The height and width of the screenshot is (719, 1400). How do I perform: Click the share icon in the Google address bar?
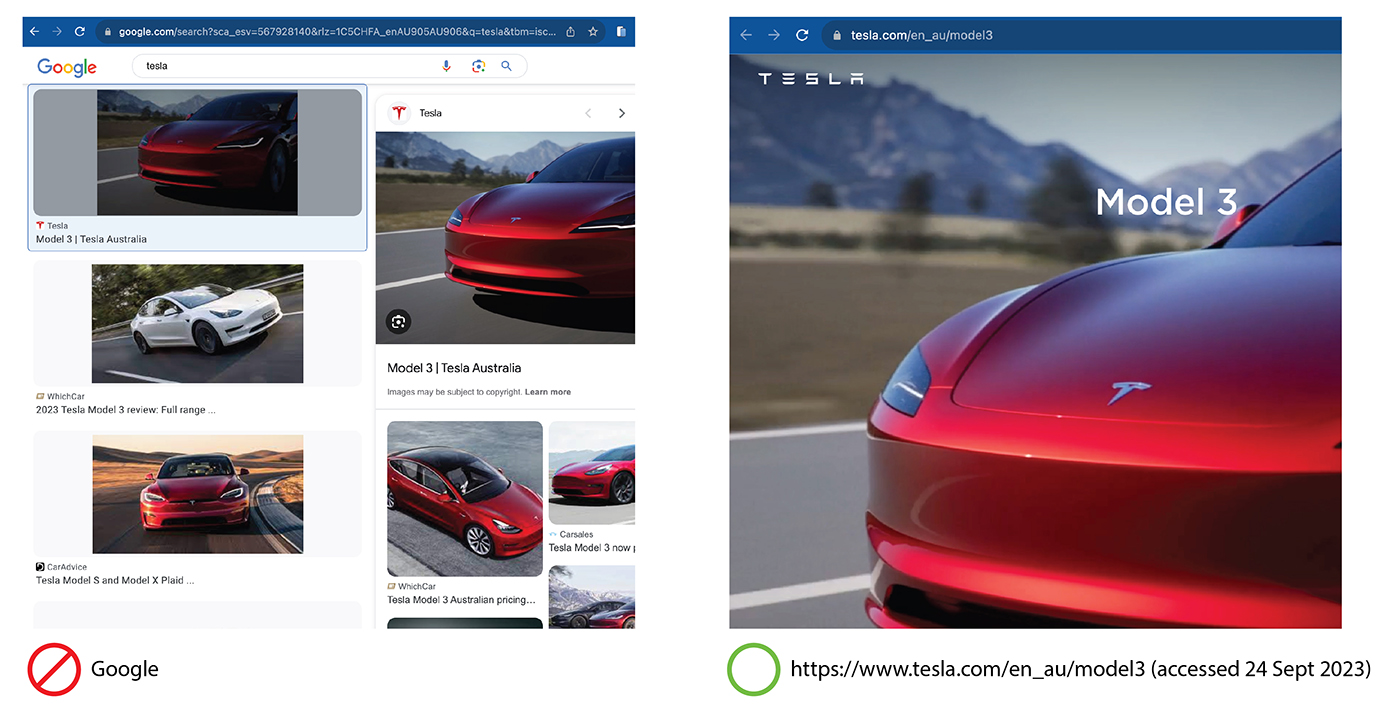(569, 31)
